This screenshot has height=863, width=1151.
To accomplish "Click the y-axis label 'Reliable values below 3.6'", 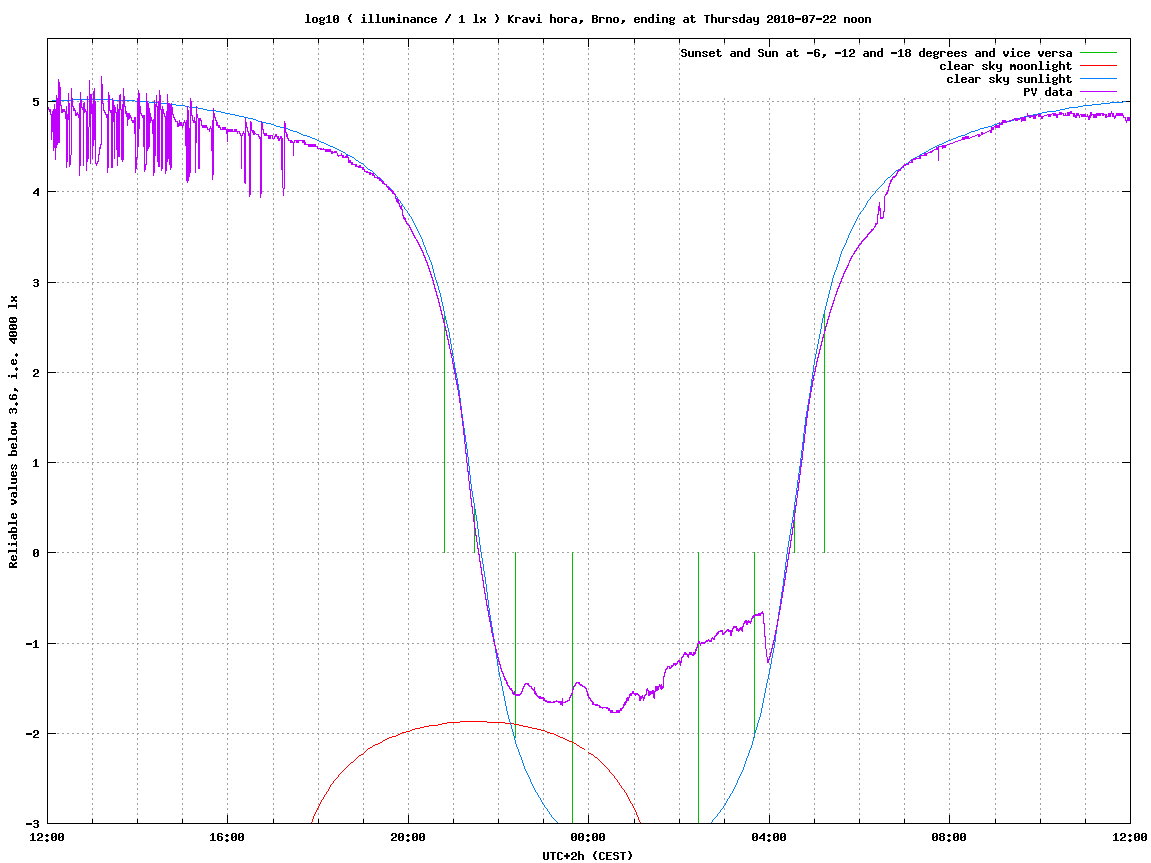I will click(x=13, y=432).
